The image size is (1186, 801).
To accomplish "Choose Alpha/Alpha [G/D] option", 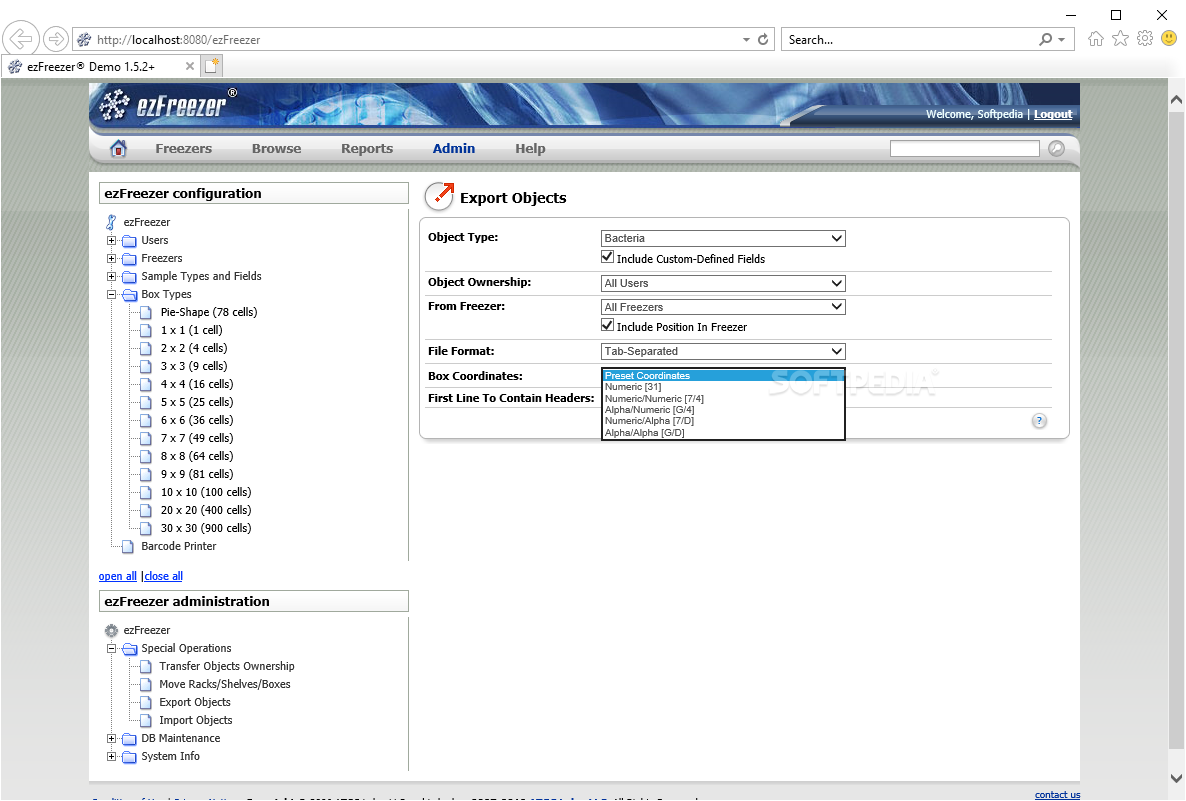I will point(723,433).
